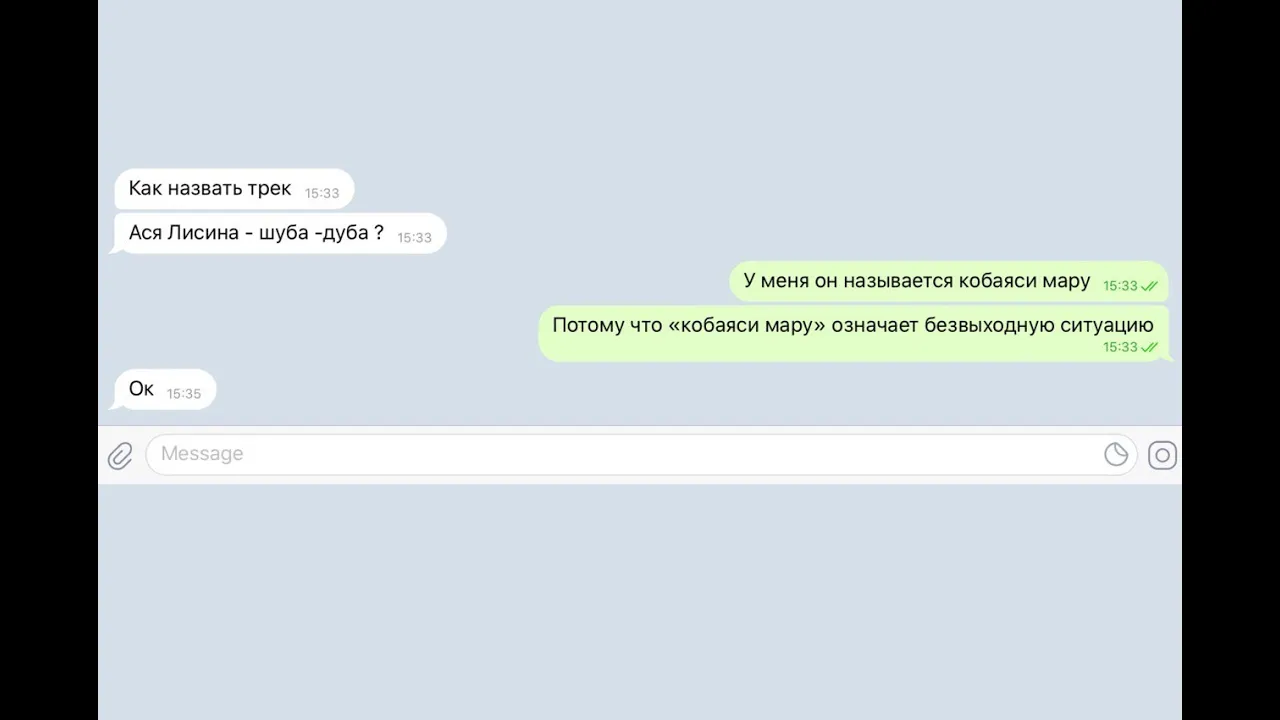This screenshot has height=720, width=1280.
Task: Click read checkmarks on 'кобаяси мару' message
Action: point(1150,286)
